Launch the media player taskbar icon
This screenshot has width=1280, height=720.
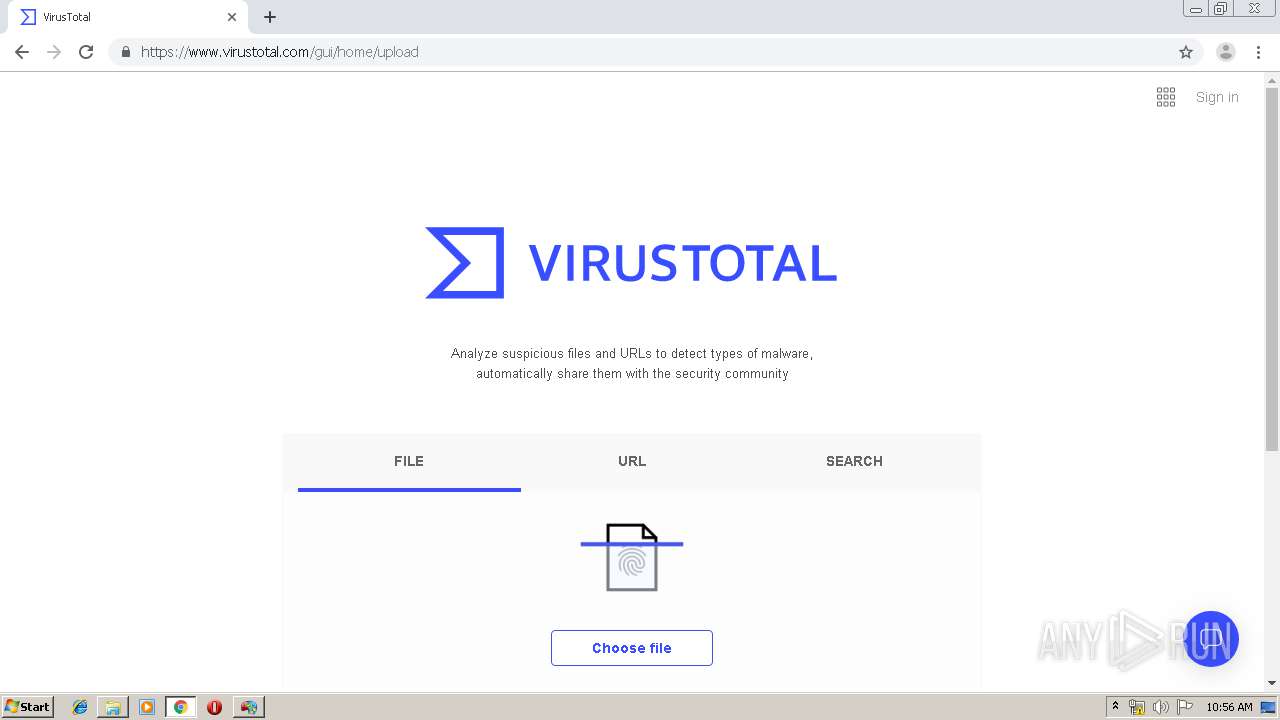(x=147, y=707)
